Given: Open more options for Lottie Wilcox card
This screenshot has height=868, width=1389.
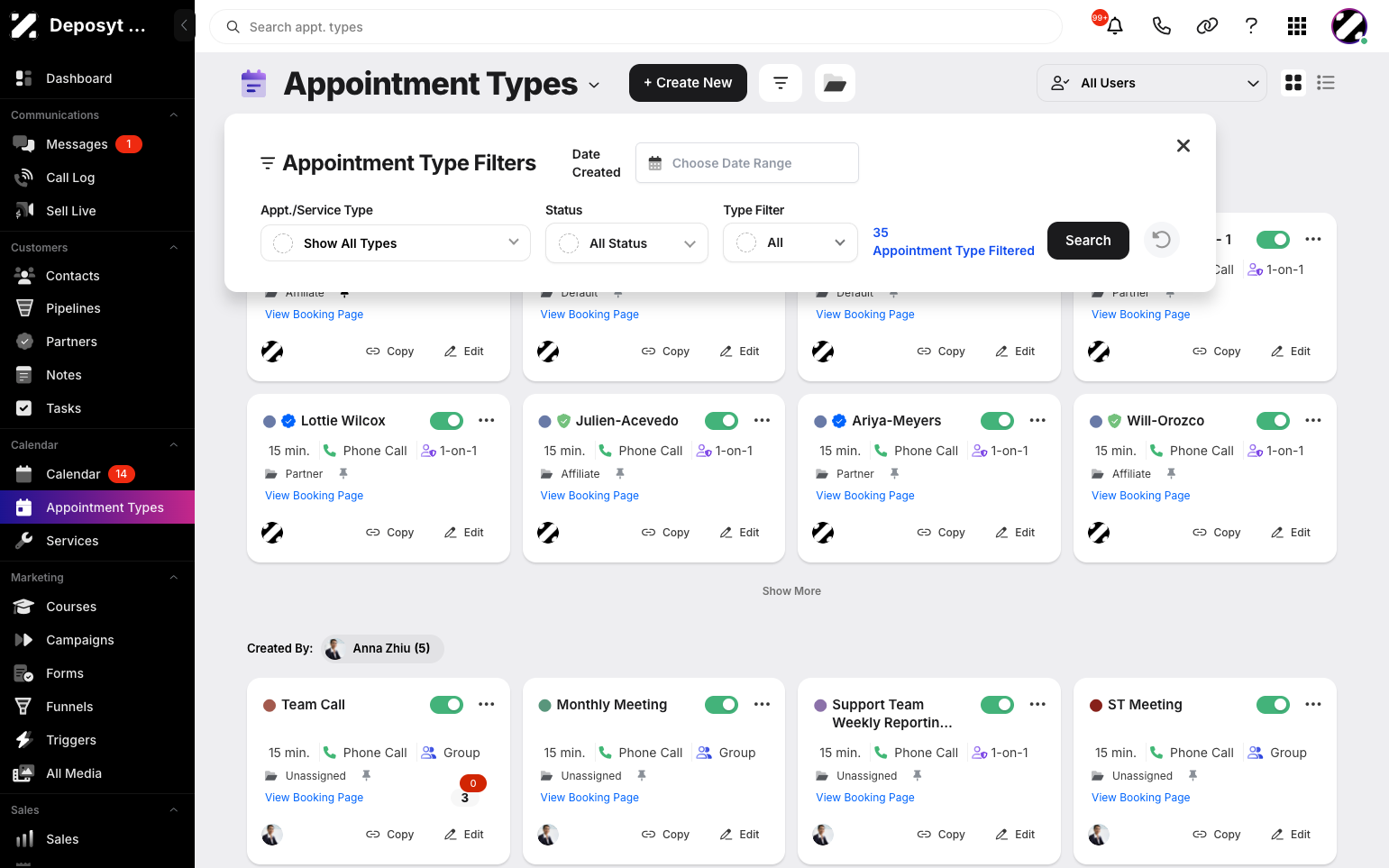Looking at the screenshot, I should click(487, 420).
